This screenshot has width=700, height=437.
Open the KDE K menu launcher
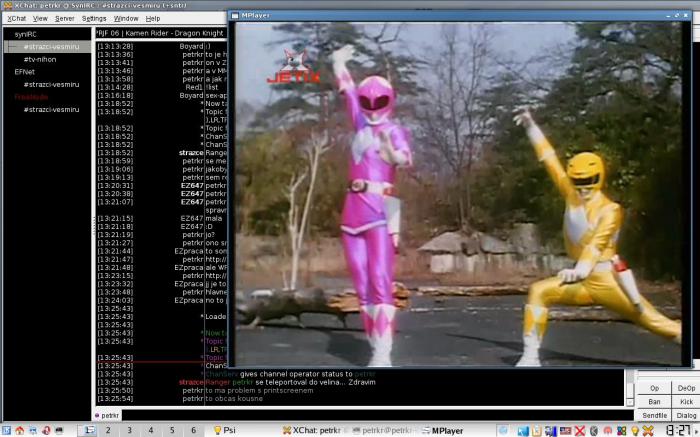click(7, 430)
